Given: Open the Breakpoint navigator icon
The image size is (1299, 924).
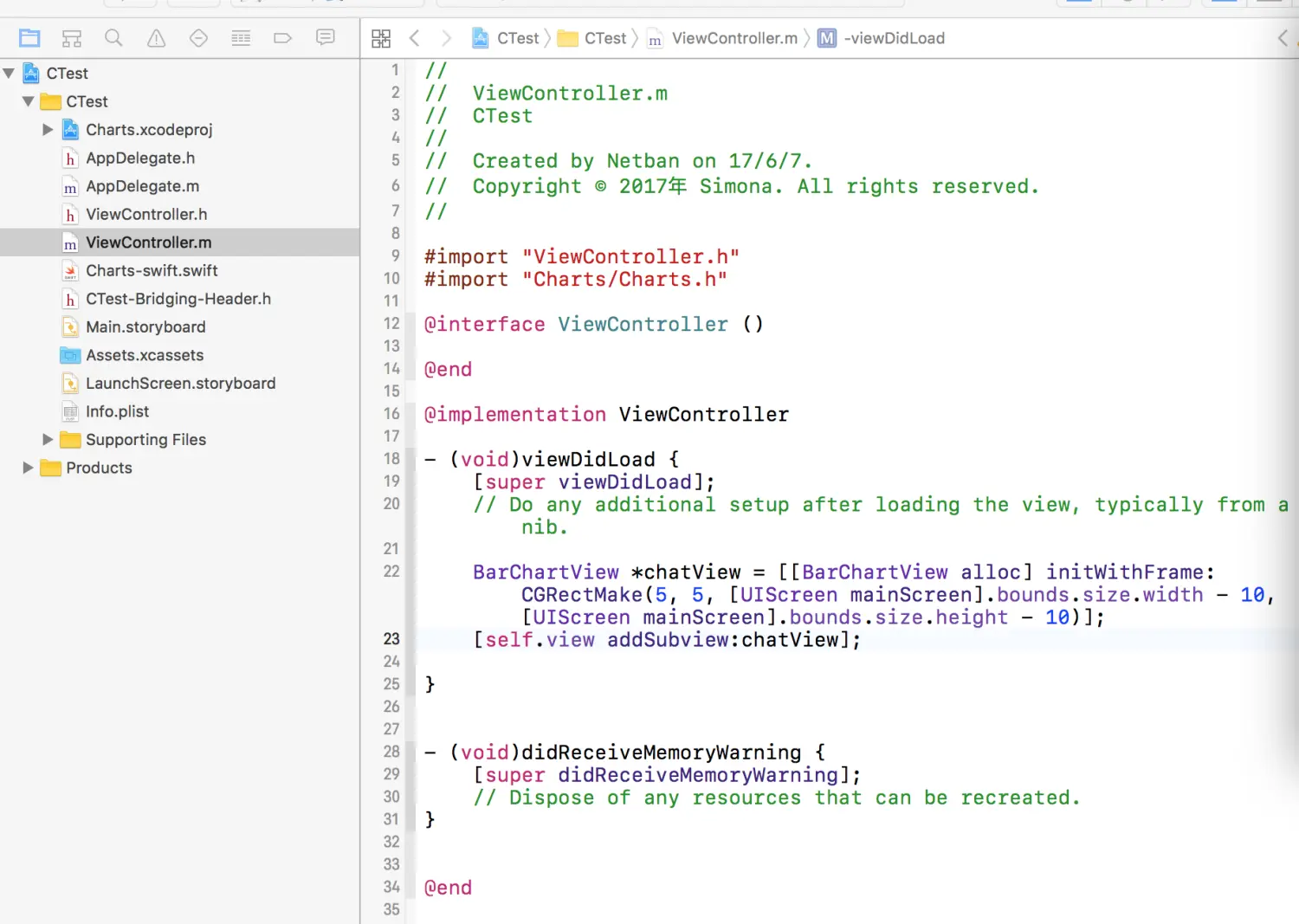Looking at the screenshot, I should tap(282, 38).
